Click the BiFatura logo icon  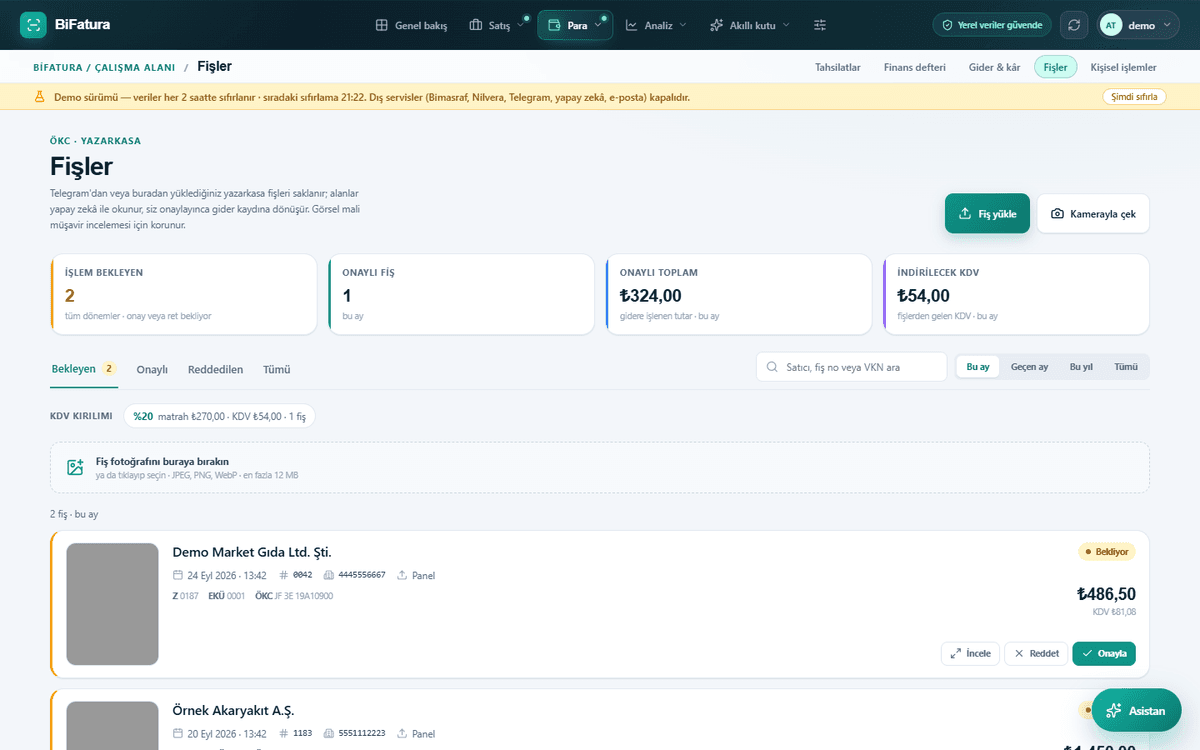pos(33,25)
